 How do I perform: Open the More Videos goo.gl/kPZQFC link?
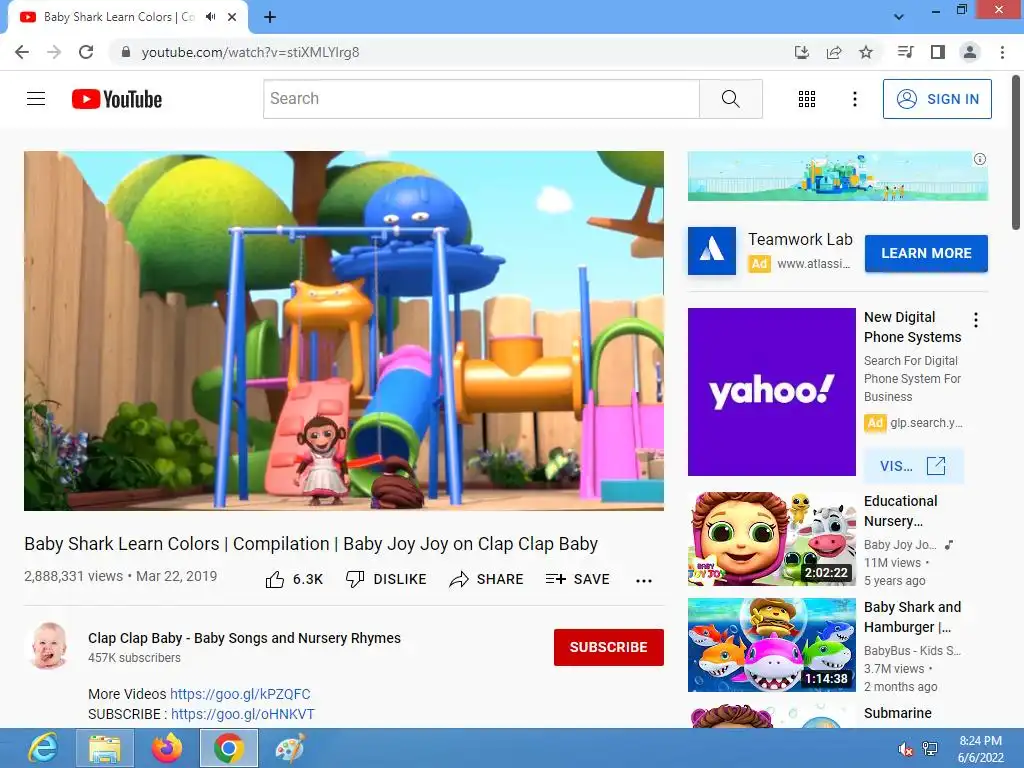[240, 694]
